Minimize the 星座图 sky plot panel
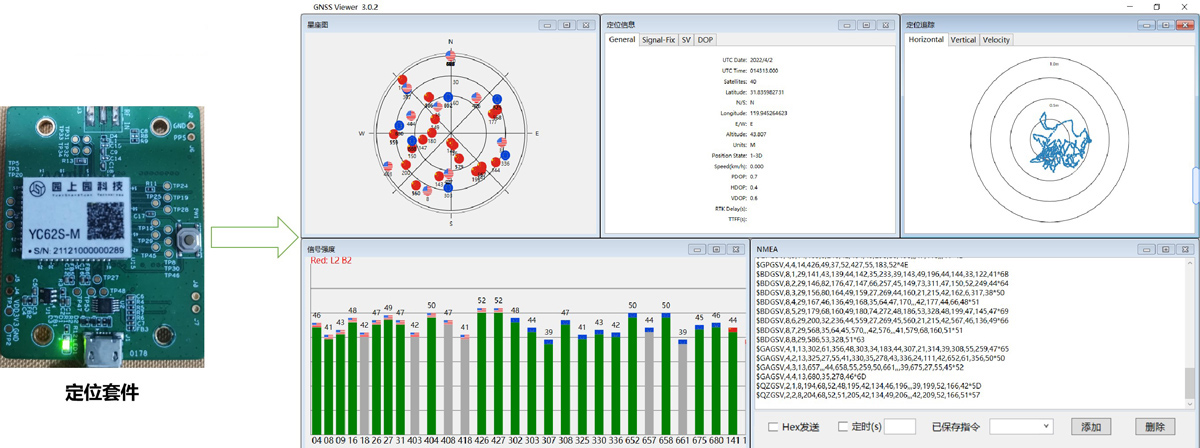 (545, 24)
